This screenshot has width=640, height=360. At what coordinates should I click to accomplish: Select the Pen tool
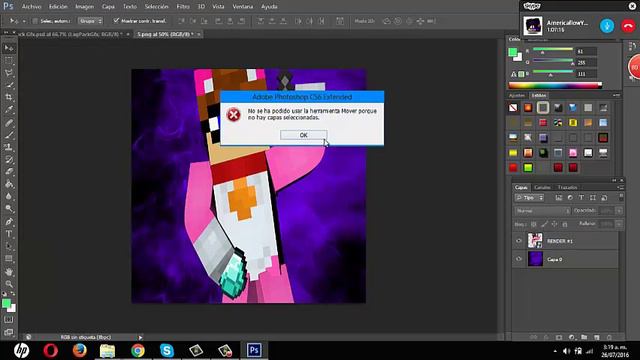(x=9, y=221)
